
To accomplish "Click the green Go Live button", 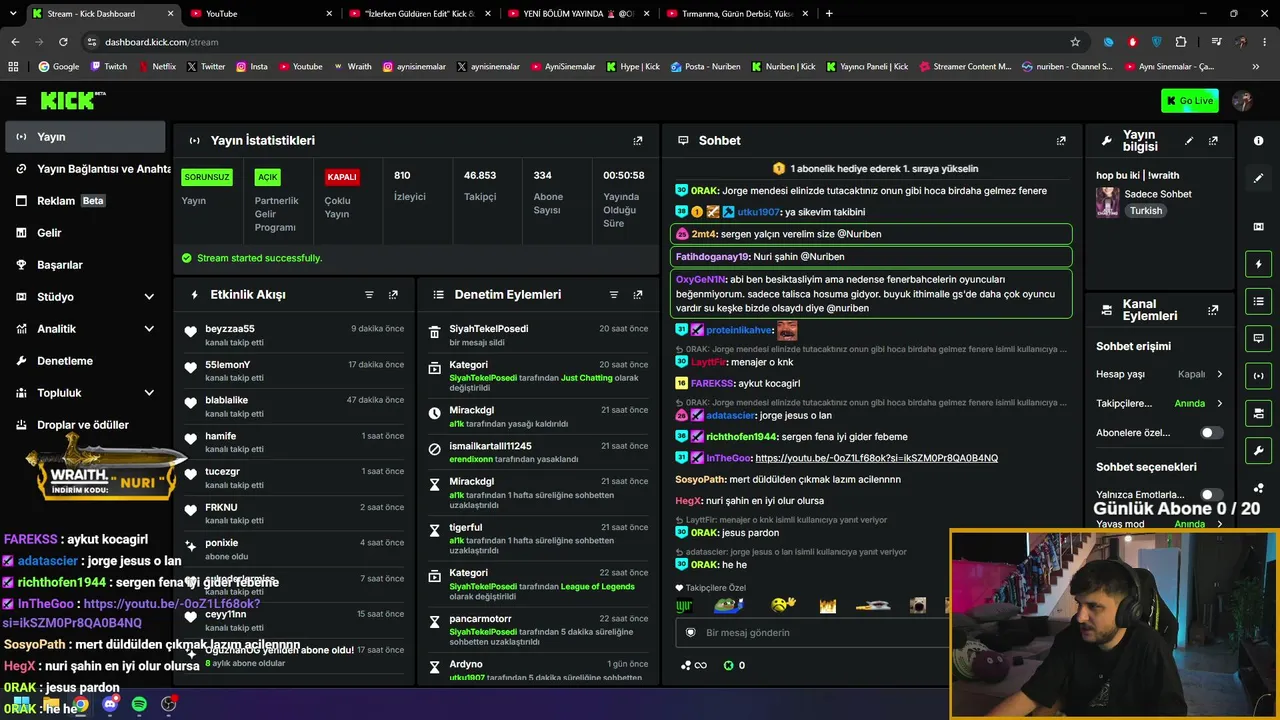I will point(1190,101).
